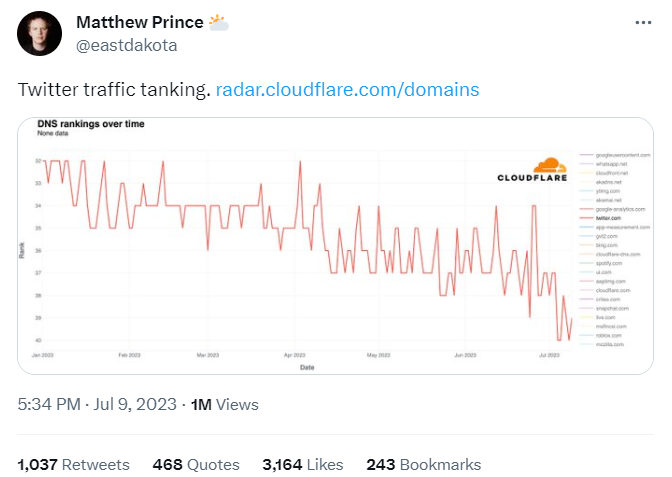This screenshot has height=477, width=672.
Task: Open the @eastdakota profile handle
Action: (x=126, y=45)
